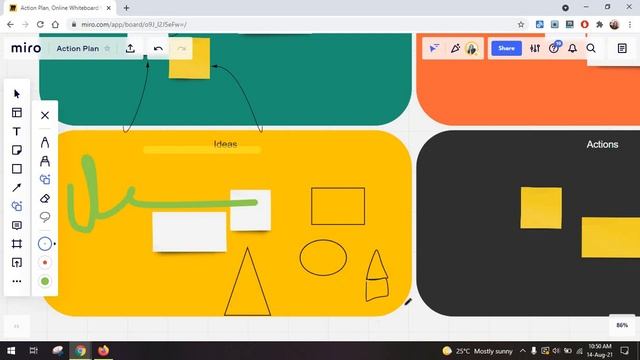The height and width of the screenshot is (360, 640).
Task: Click the miro logo
Action: 26,48
